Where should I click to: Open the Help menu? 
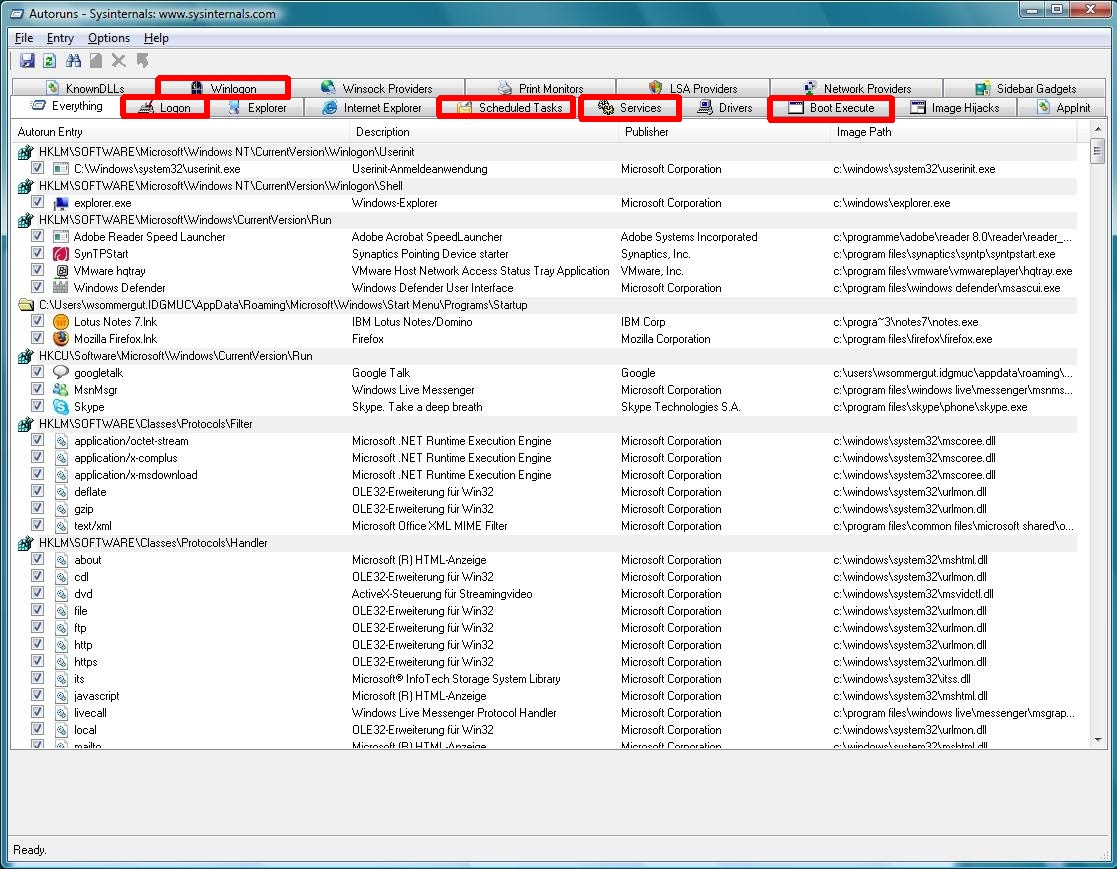(156, 38)
